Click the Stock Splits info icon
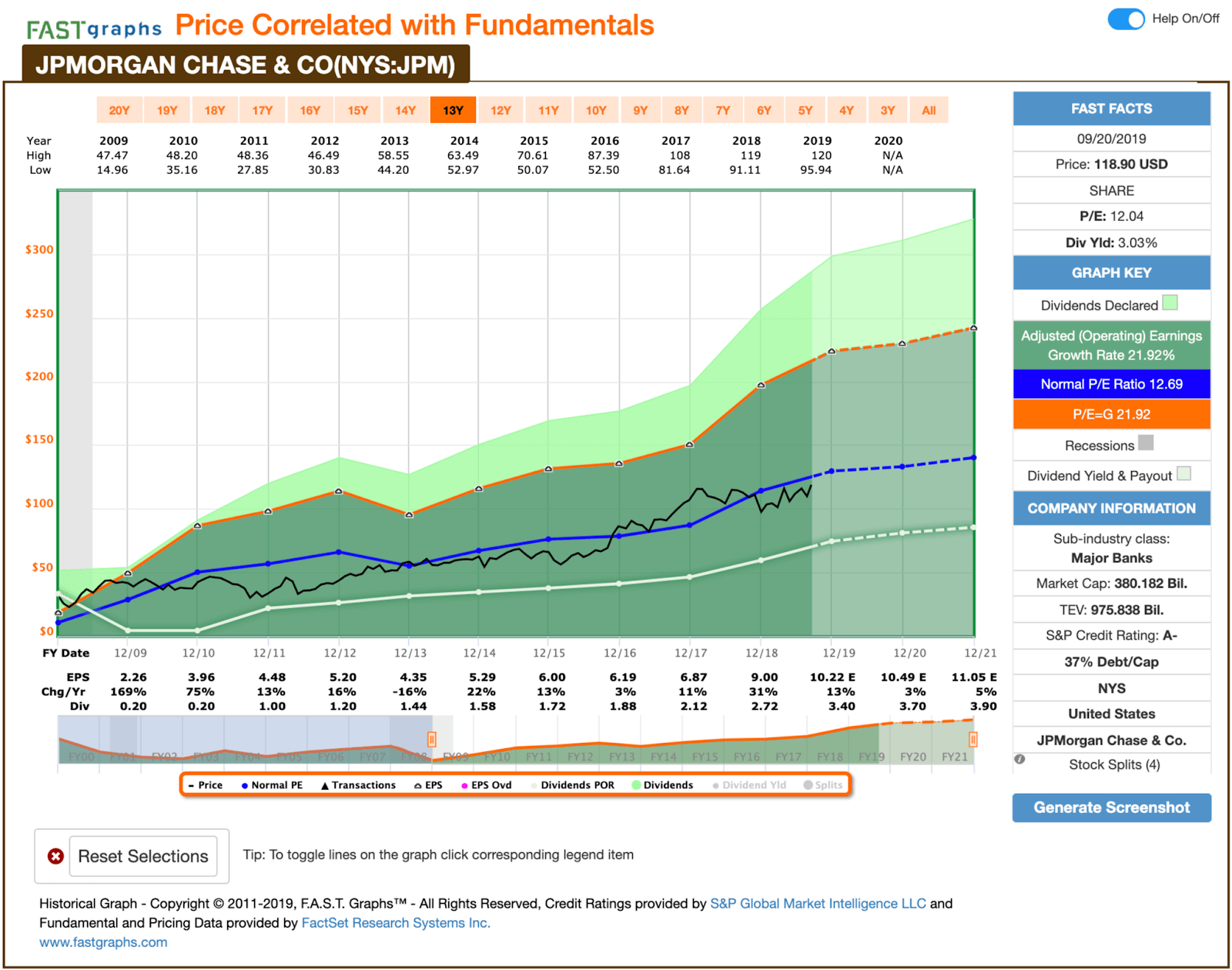 pyautogui.click(x=1019, y=759)
